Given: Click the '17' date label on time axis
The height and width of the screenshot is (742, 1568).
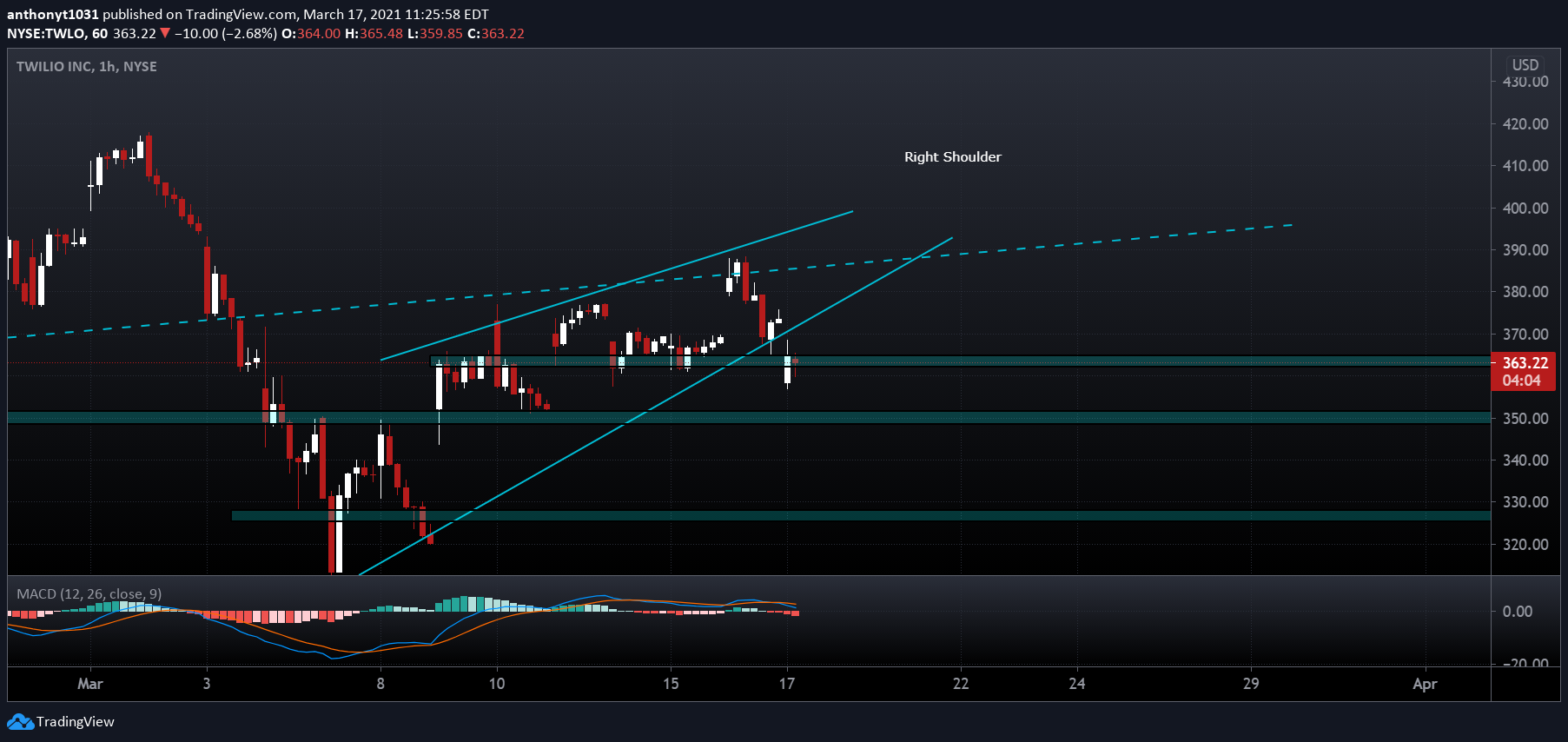Looking at the screenshot, I should coord(787,684).
